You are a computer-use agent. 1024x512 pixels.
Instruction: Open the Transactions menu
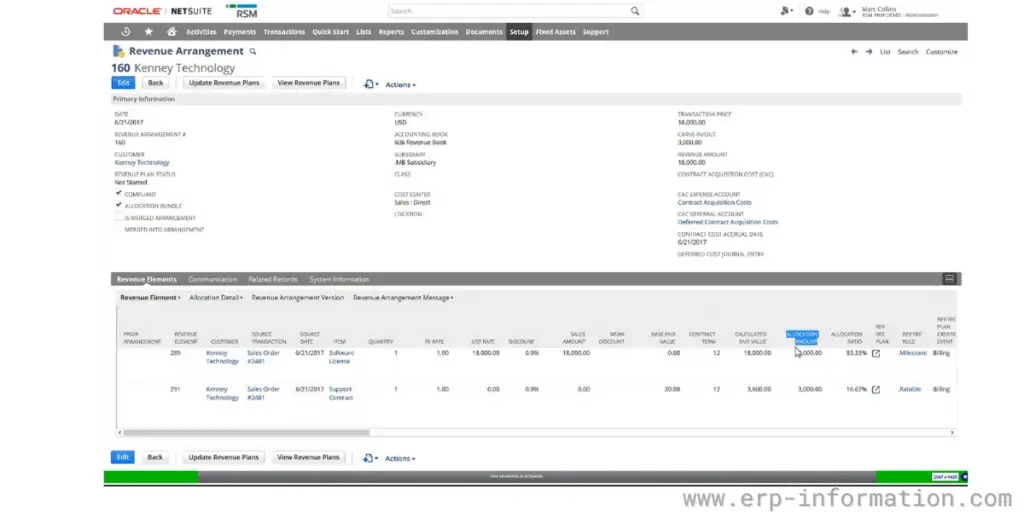pos(284,32)
